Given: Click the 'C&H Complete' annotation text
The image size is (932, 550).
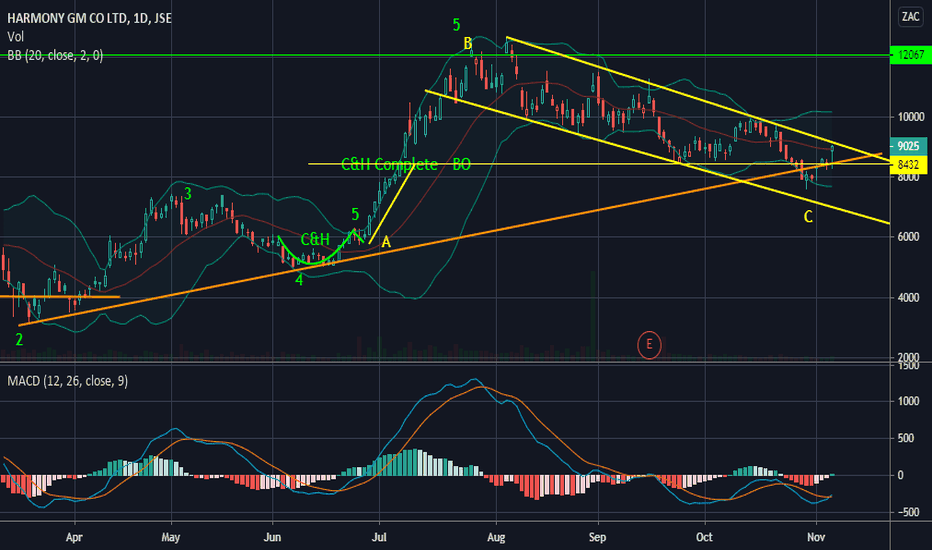Looking at the screenshot, I should click(389, 164).
